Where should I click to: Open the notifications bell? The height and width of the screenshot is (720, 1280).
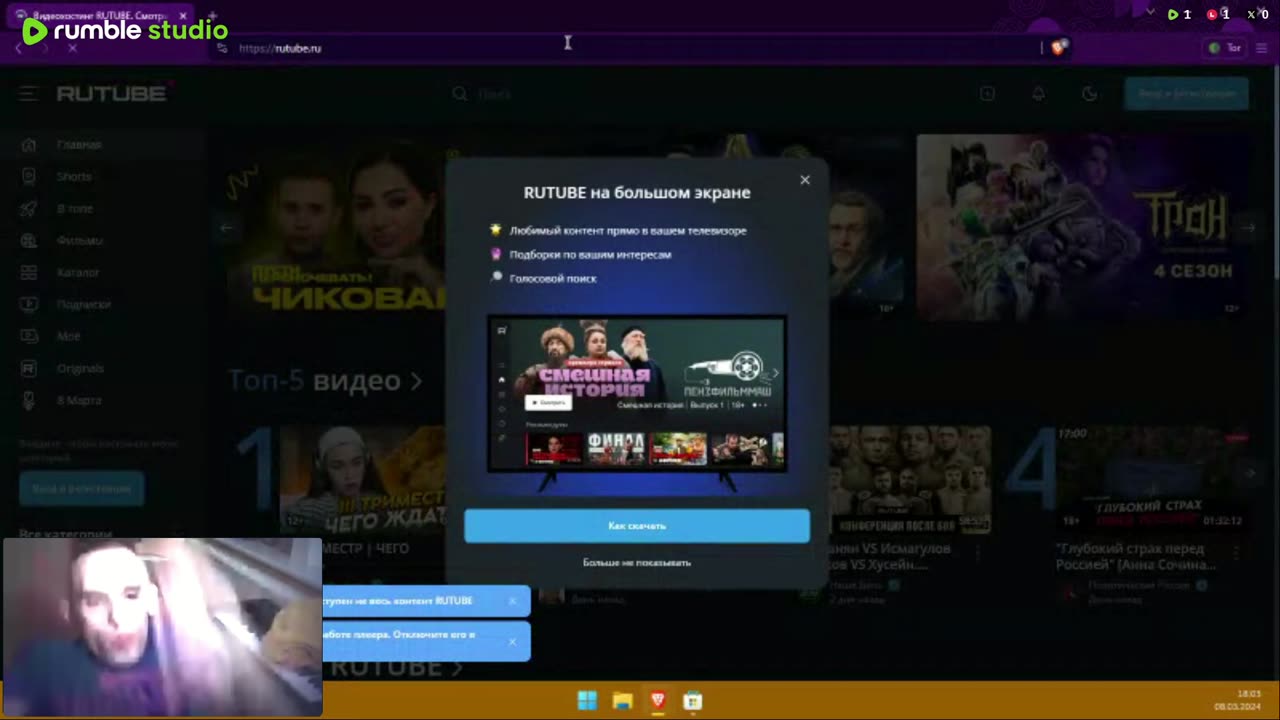tap(1038, 93)
